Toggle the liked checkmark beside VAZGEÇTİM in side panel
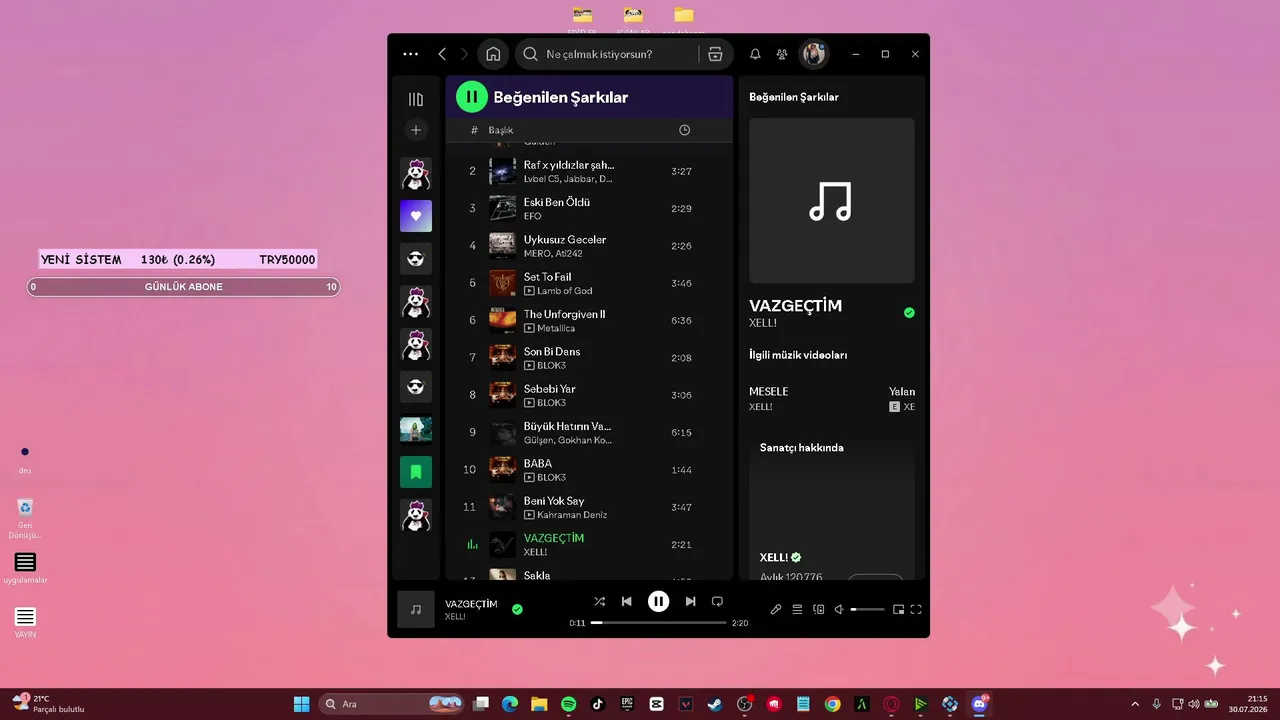 point(909,313)
